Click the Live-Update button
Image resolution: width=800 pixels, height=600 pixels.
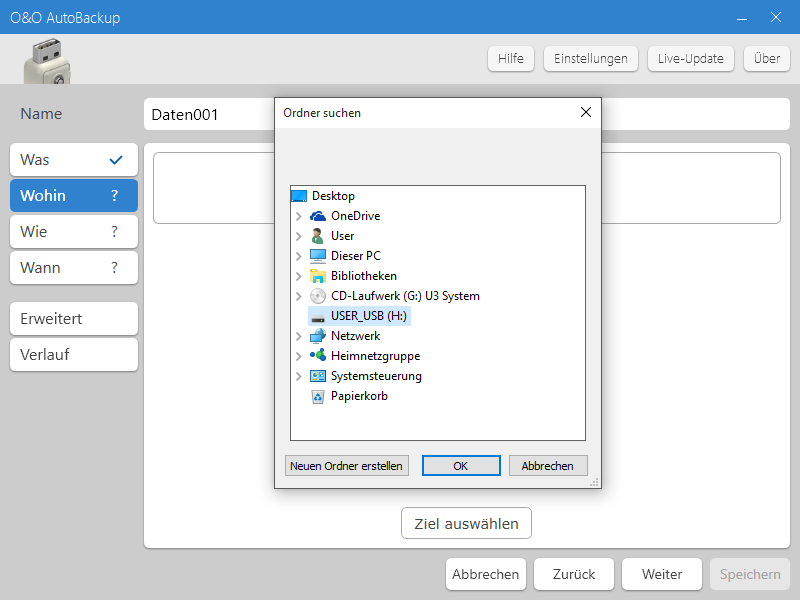point(690,58)
